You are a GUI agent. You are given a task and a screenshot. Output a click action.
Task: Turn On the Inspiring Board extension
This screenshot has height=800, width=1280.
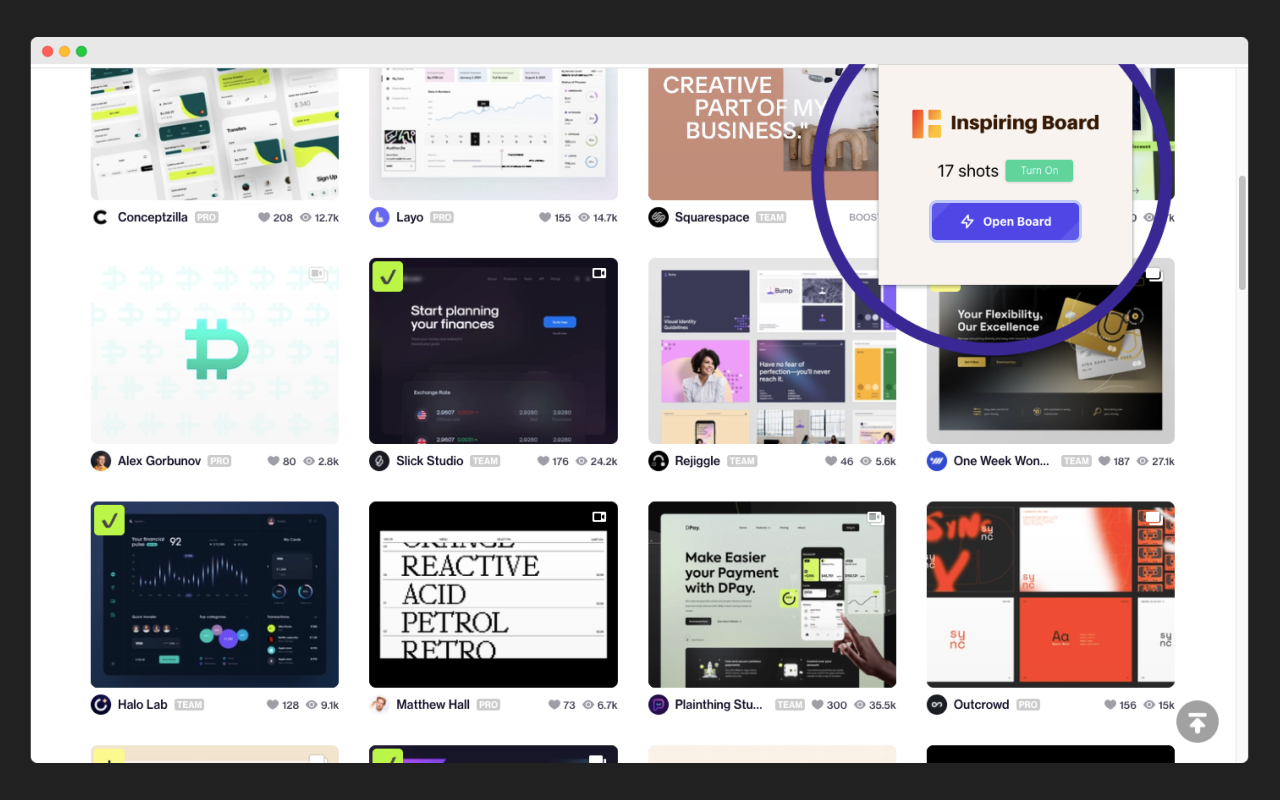(x=1039, y=171)
